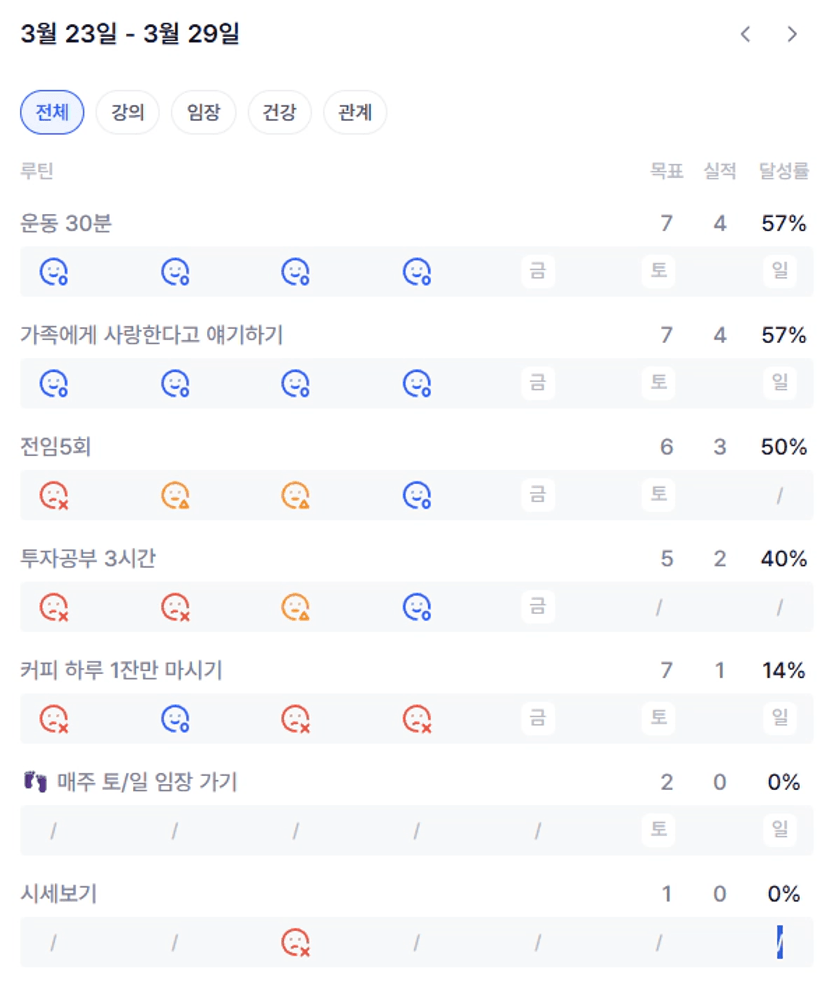The height and width of the screenshot is (1002, 827).
Task: Open the 임장 category tab
Action: click(203, 113)
